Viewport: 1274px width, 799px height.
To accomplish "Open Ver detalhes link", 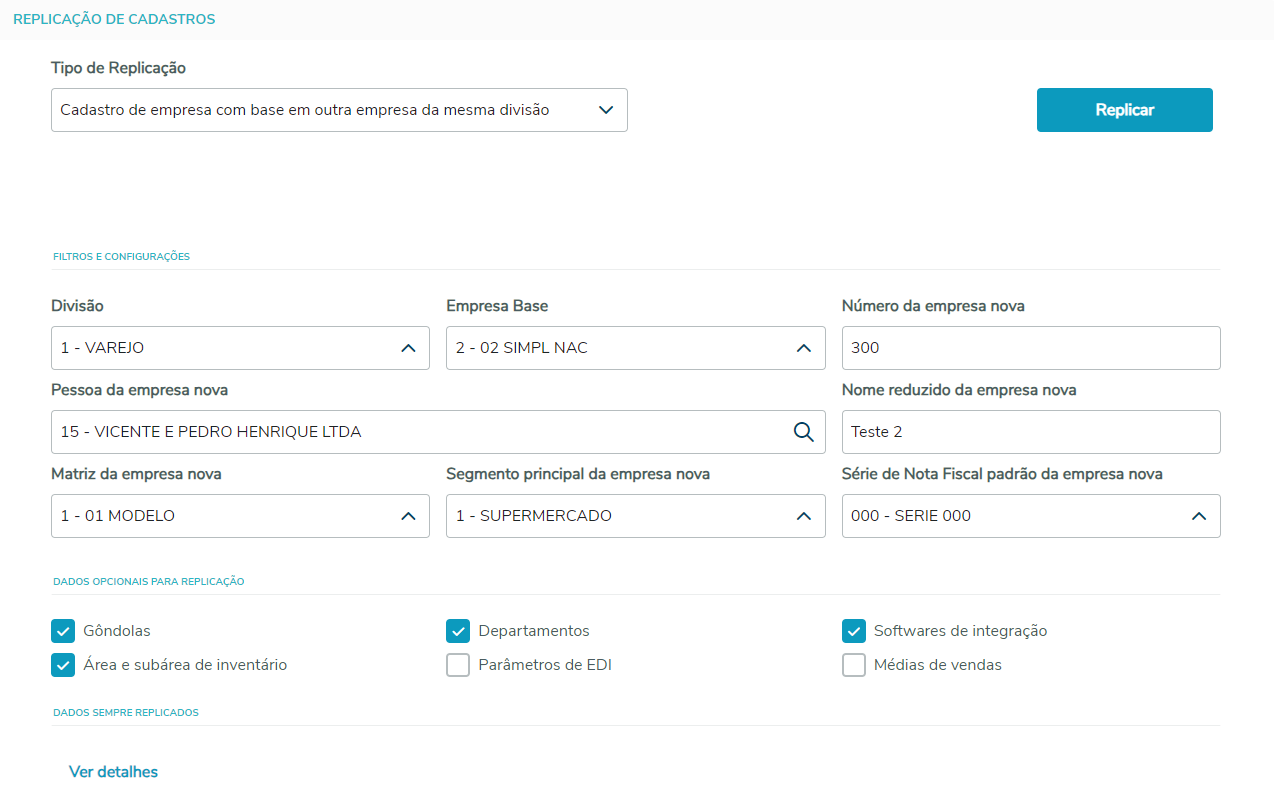I will 113,772.
